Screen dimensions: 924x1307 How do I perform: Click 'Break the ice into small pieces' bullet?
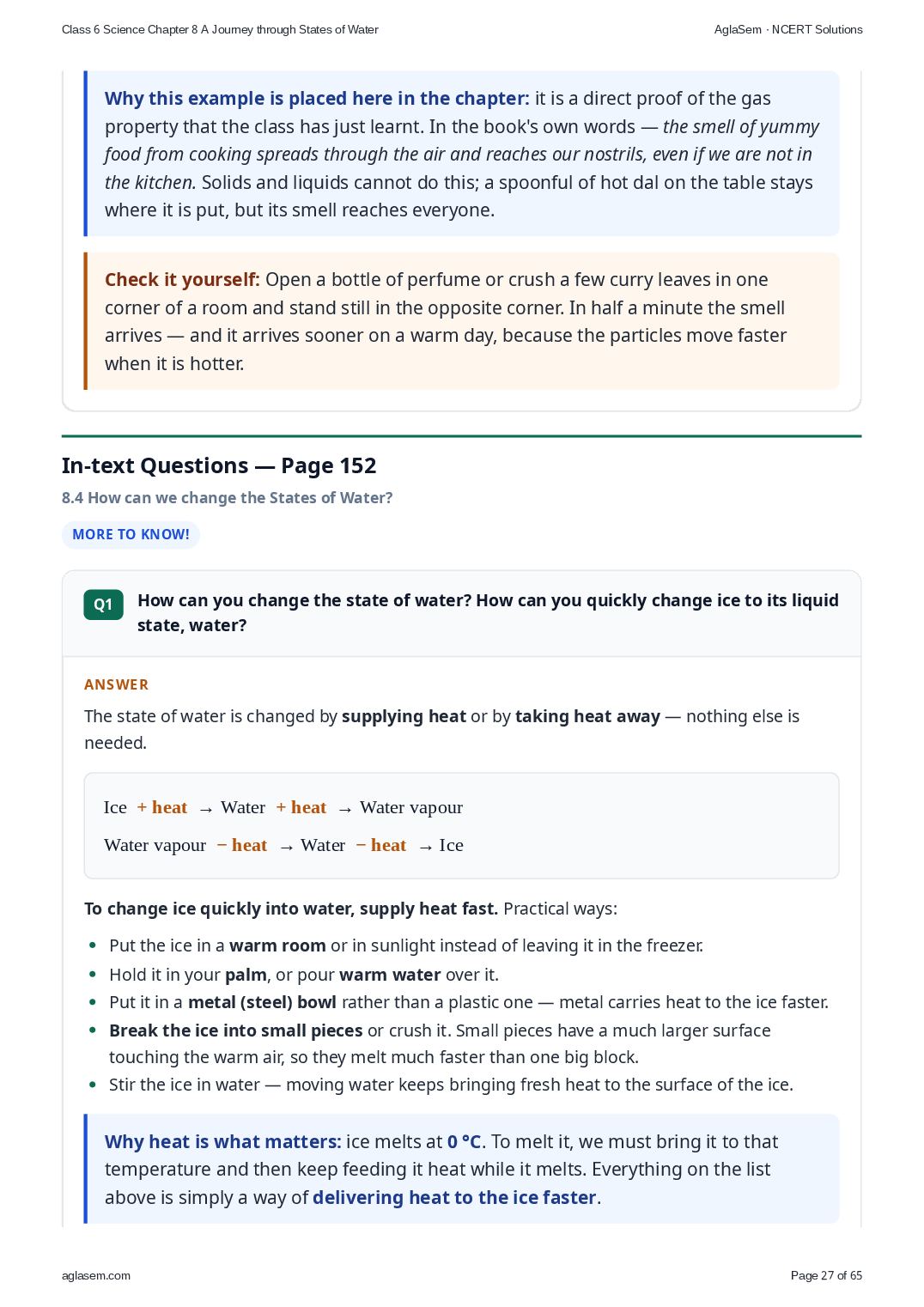(236, 1030)
